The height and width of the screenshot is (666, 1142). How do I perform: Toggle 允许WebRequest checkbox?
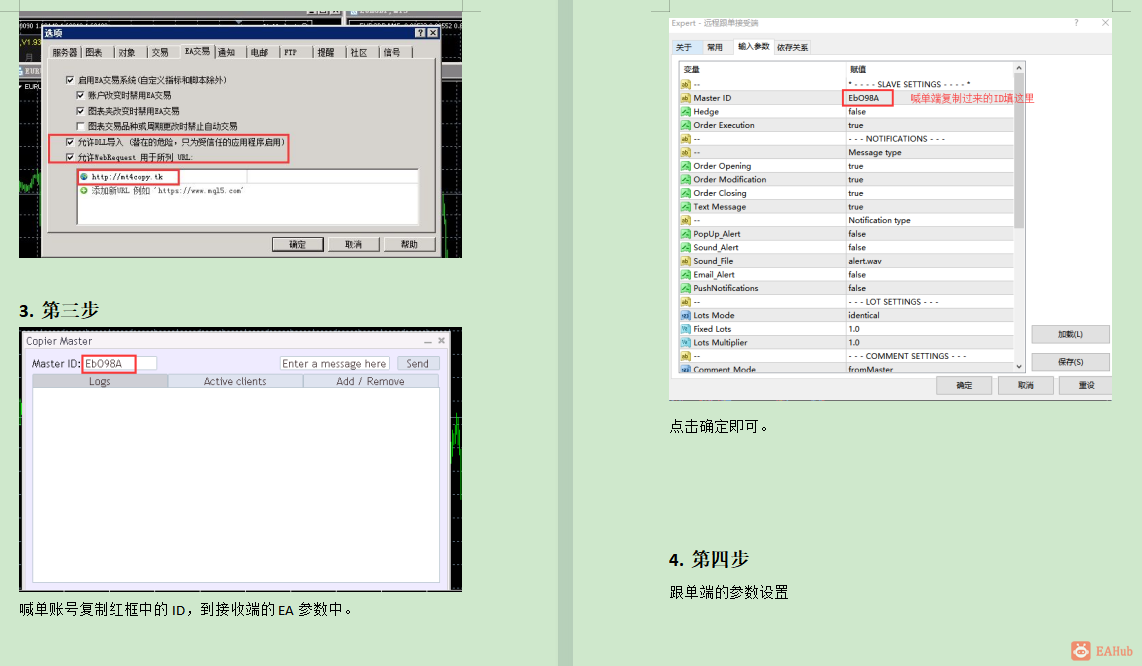pyautogui.click(x=70, y=157)
